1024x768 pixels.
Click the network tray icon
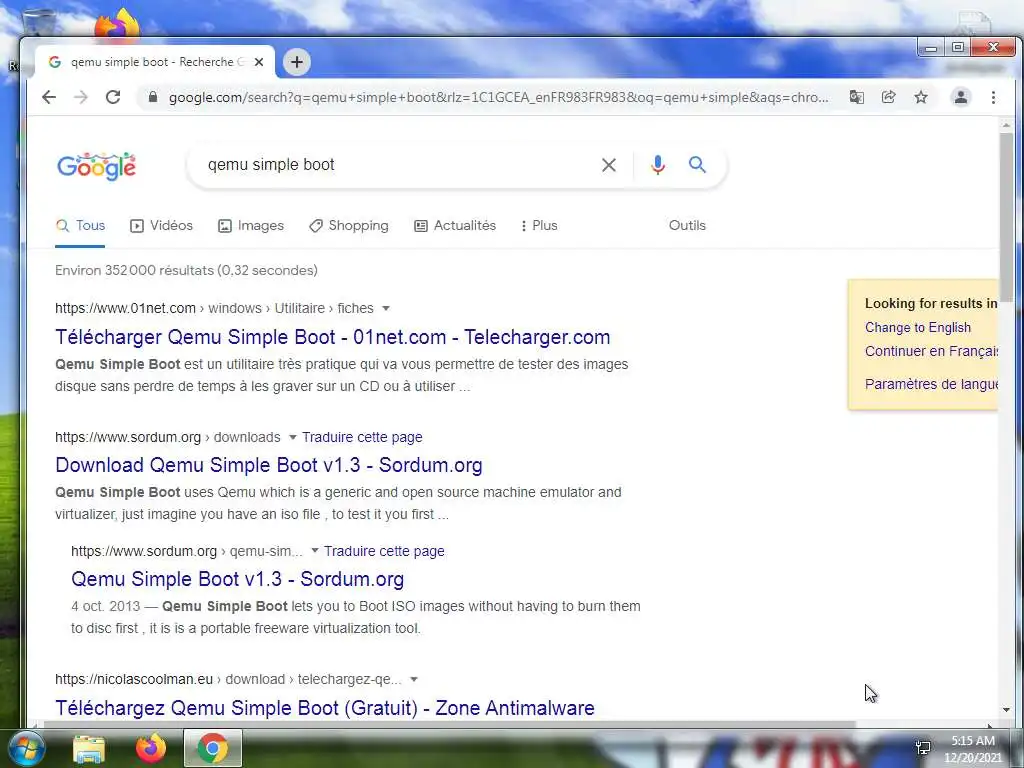point(923,748)
